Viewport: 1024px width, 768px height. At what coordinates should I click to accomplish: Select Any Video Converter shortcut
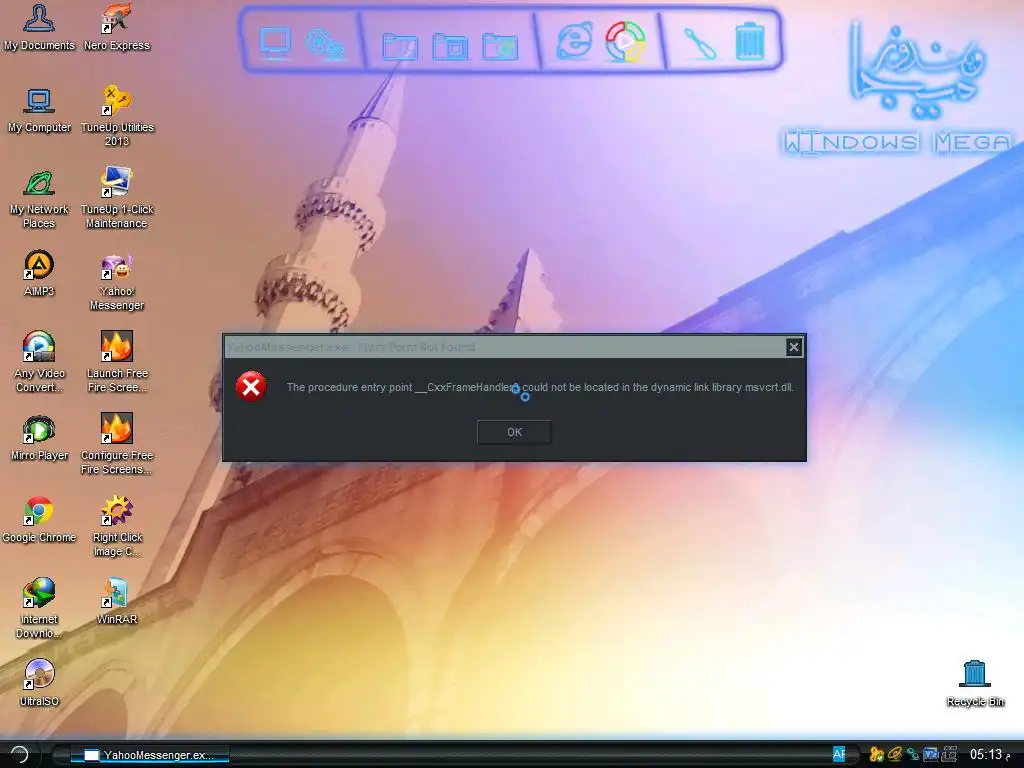click(x=39, y=362)
